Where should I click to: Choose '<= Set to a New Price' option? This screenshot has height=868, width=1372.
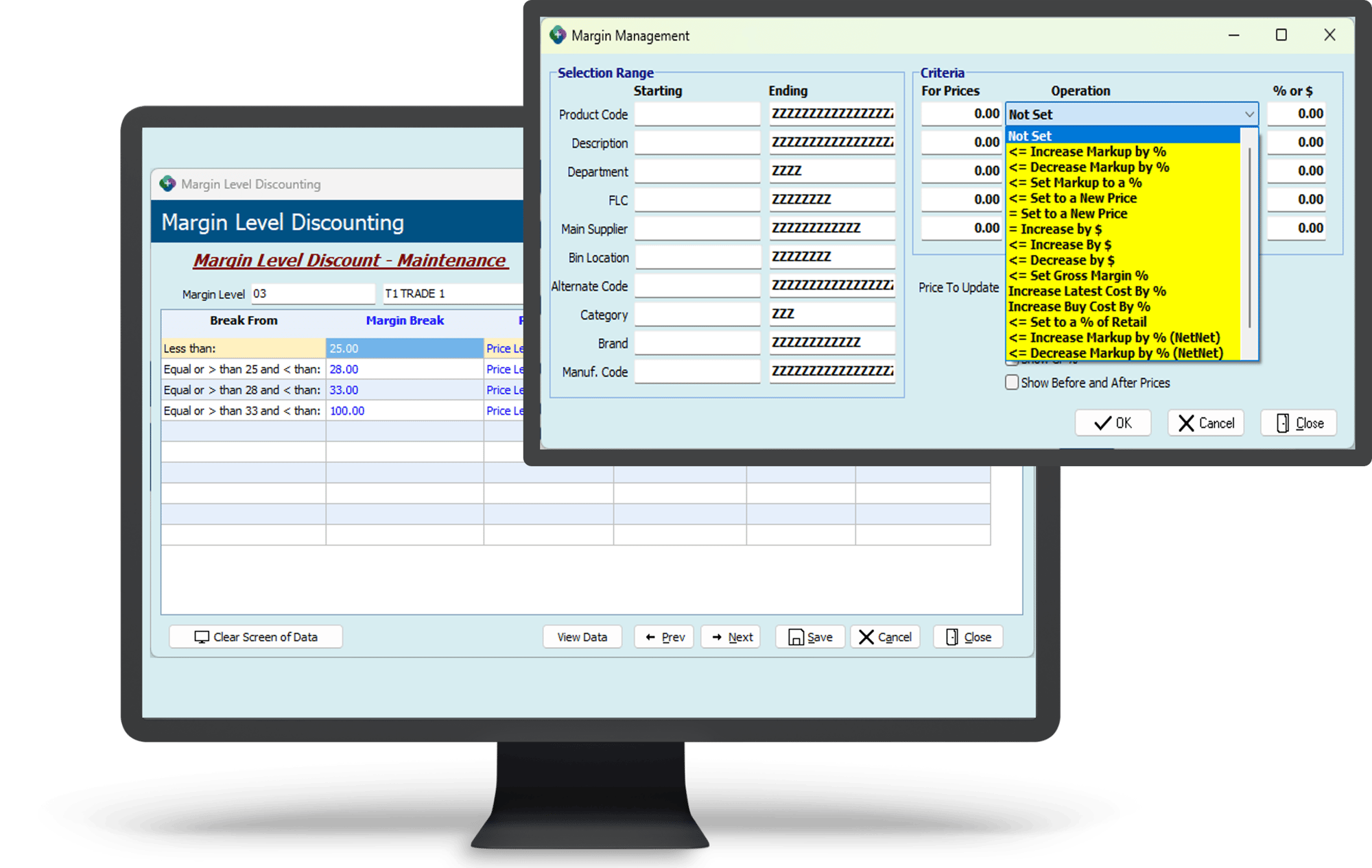click(x=1123, y=198)
